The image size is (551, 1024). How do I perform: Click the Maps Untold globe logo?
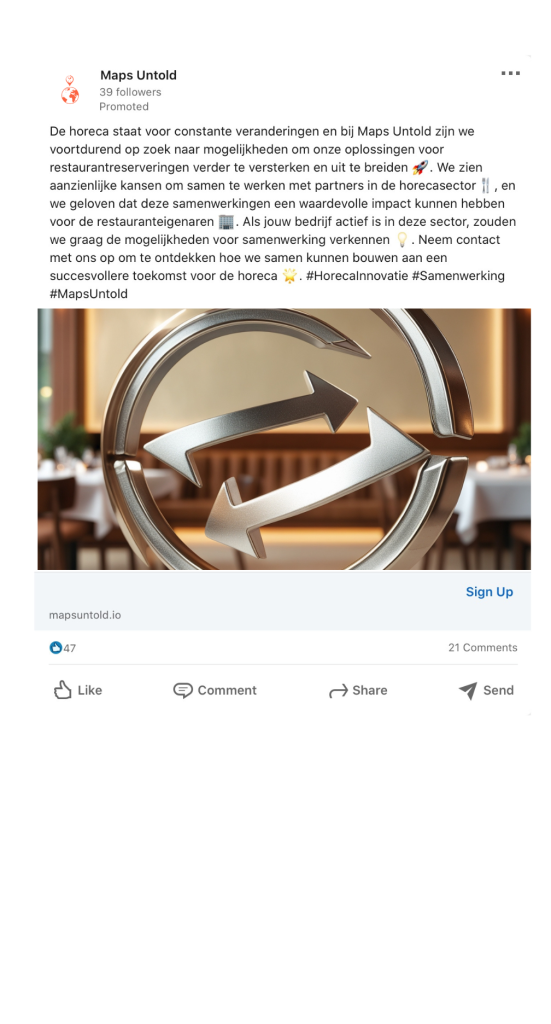(x=70, y=90)
